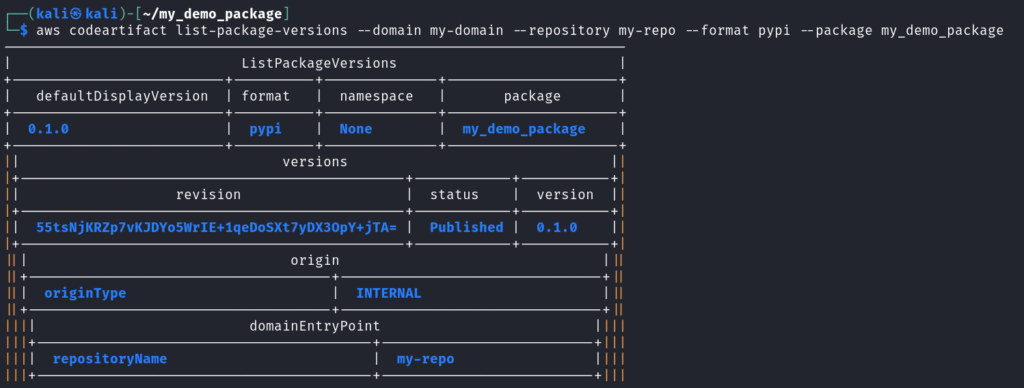This screenshot has width=1024, height=388.
Task: Click the 'INTERNAL' origin type value
Action: pyautogui.click(x=389, y=293)
